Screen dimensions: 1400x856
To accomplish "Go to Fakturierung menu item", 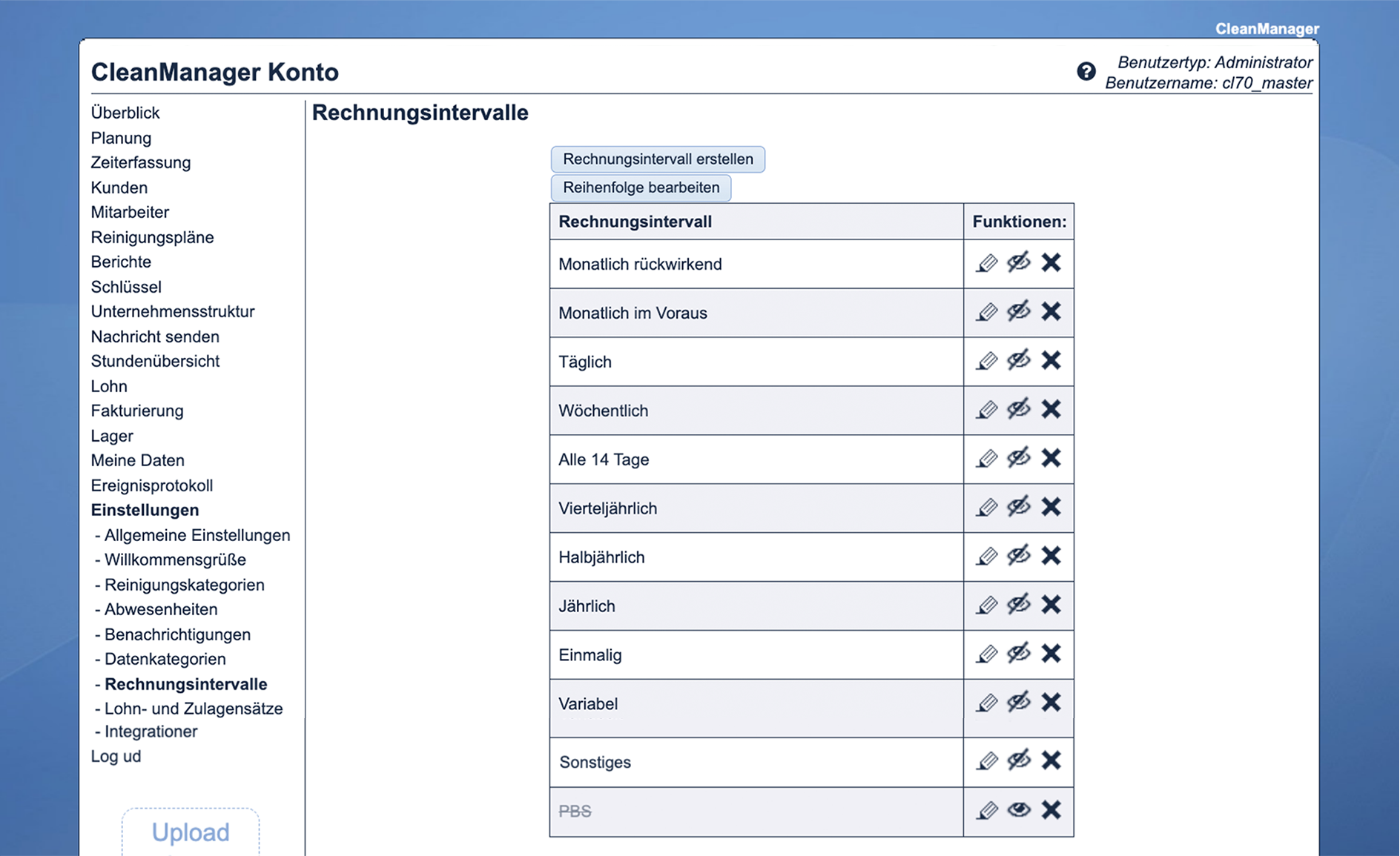I will pyautogui.click(x=137, y=411).
